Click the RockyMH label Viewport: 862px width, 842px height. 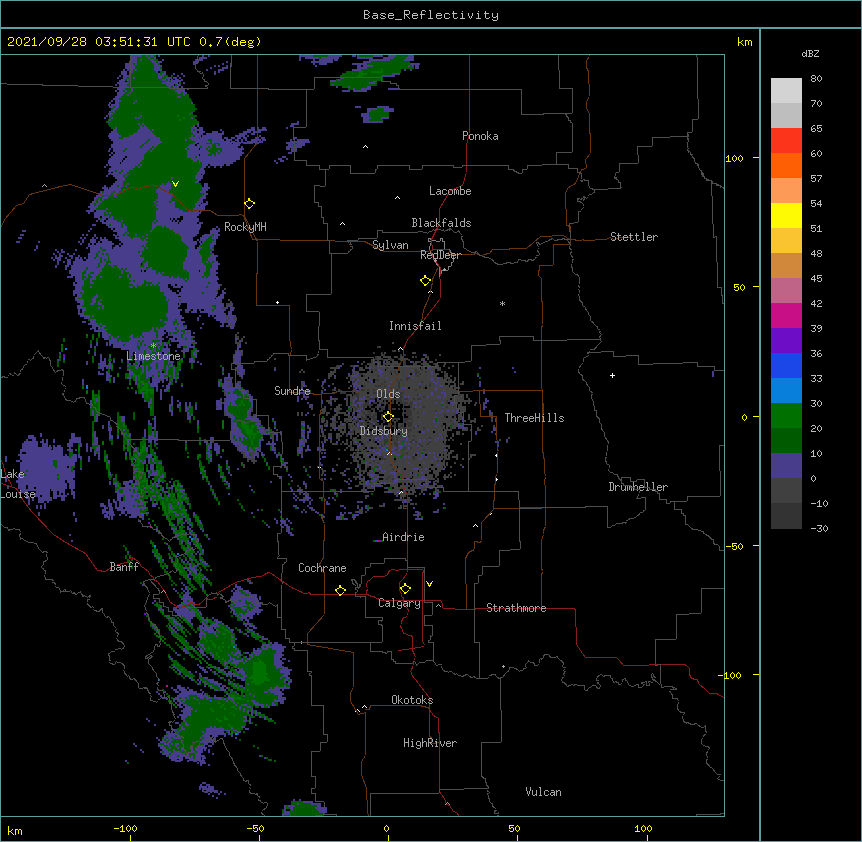point(245,227)
